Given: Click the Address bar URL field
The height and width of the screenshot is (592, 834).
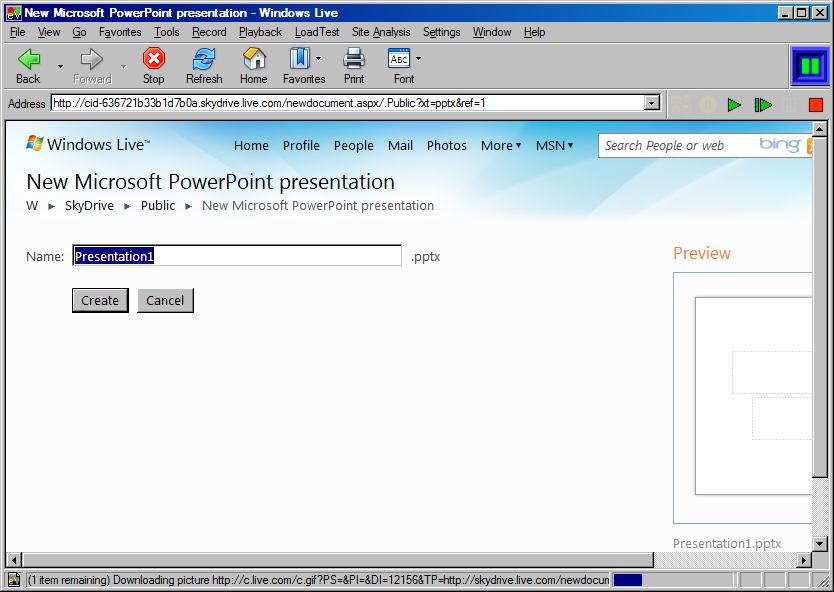Looking at the screenshot, I should coord(348,103).
